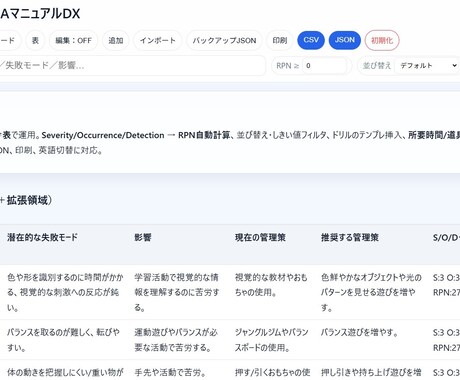Click the 現在の管理策 column header

point(260,237)
